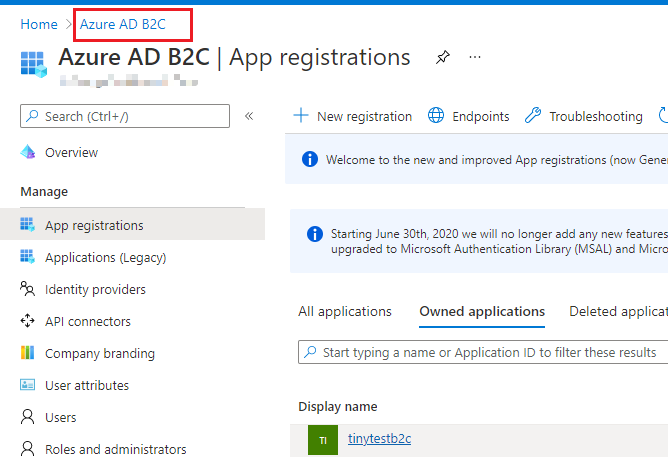This screenshot has width=668, height=458.
Task: Switch to the Owned applications tab
Action: coord(482,312)
